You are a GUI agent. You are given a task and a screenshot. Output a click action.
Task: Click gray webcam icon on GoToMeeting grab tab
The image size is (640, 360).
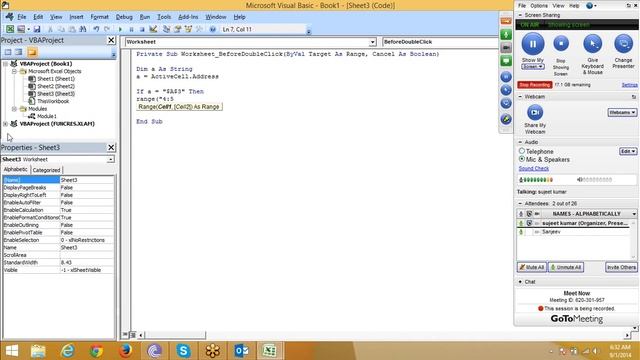coord(506,48)
